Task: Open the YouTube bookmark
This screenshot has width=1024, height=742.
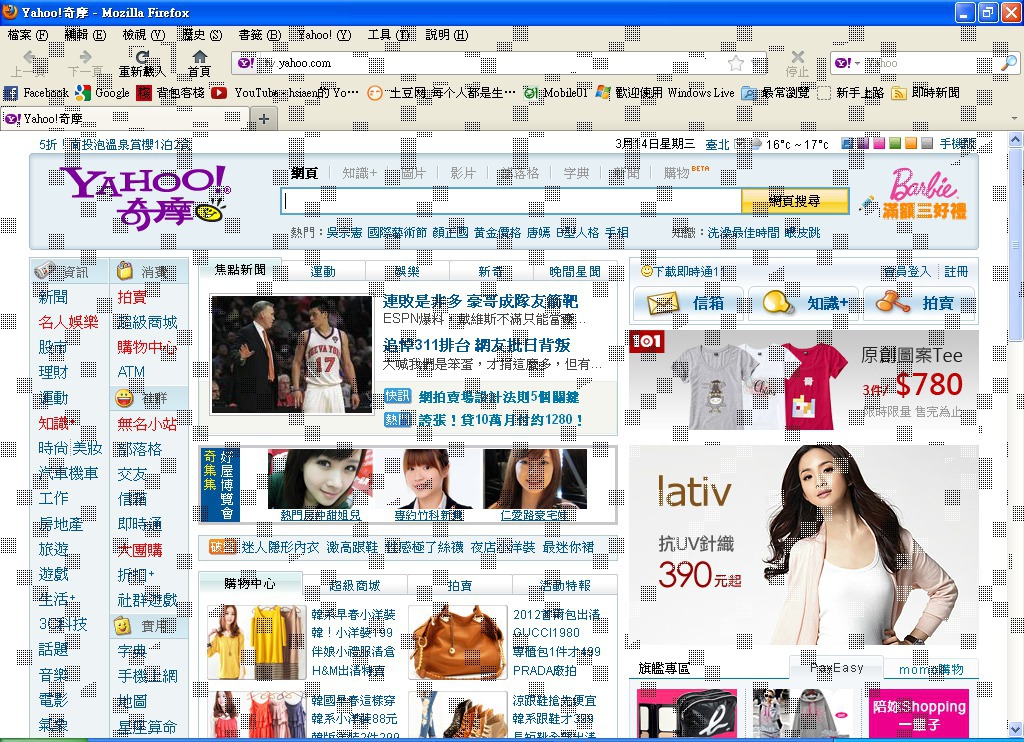Action: [x=285, y=93]
